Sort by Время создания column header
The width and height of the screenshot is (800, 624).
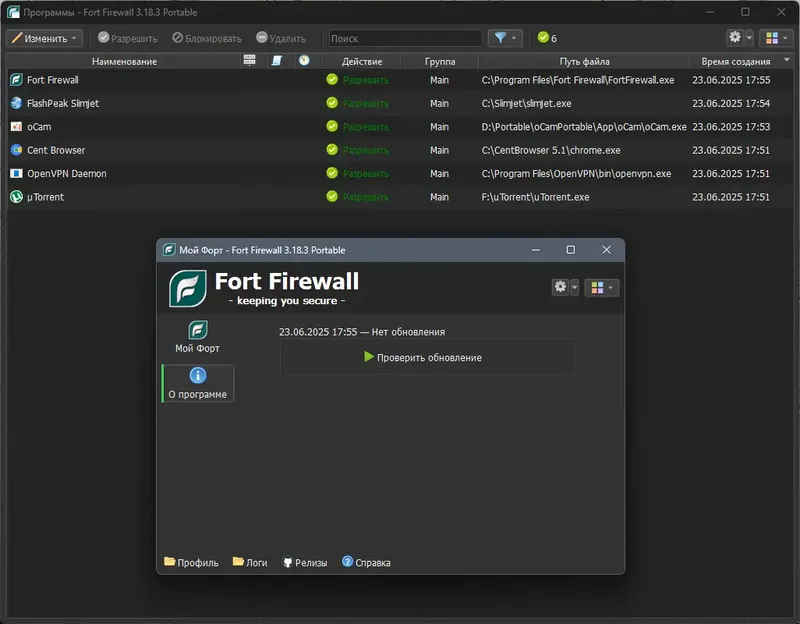point(735,61)
